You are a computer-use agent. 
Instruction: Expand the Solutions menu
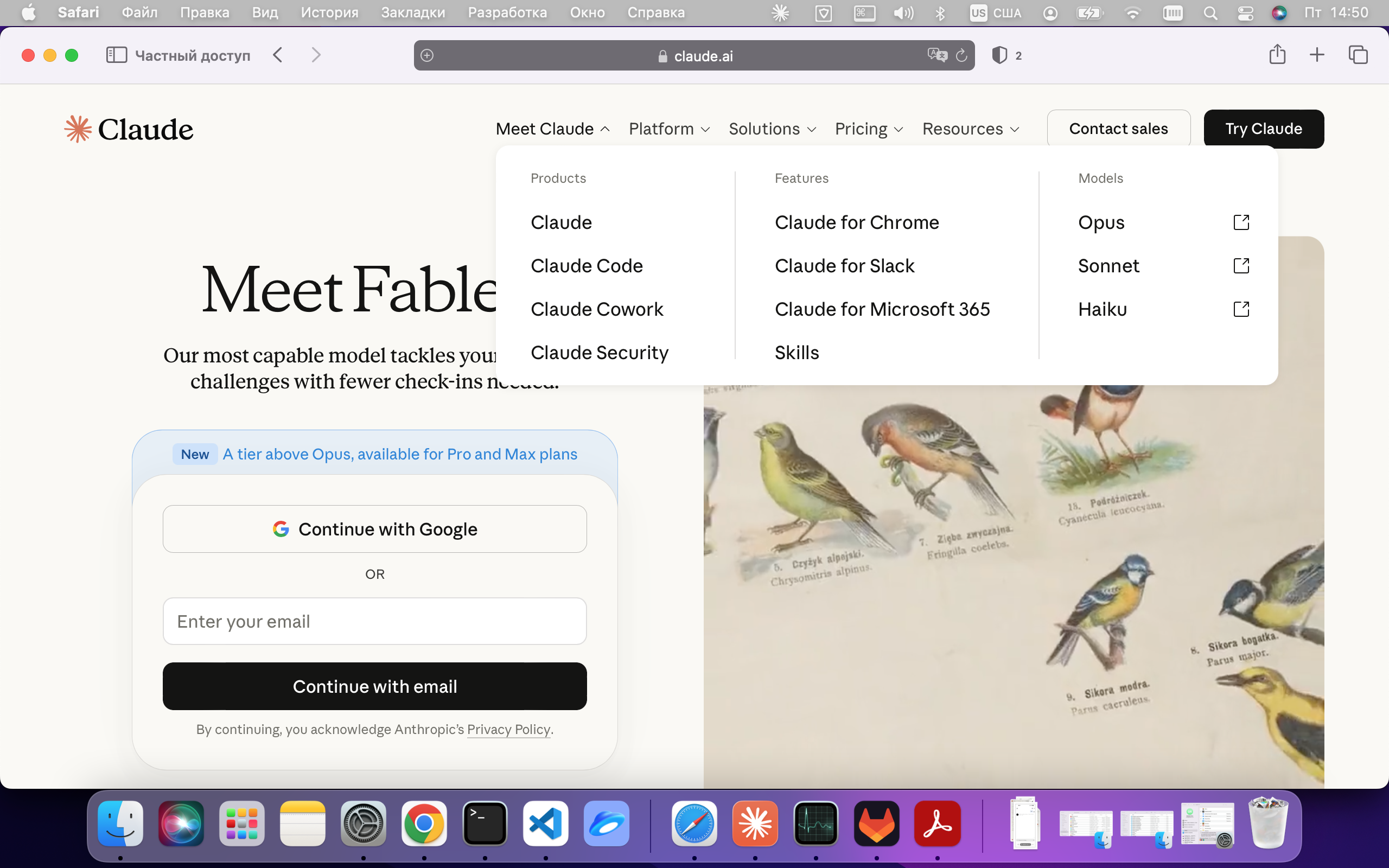pos(773,129)
